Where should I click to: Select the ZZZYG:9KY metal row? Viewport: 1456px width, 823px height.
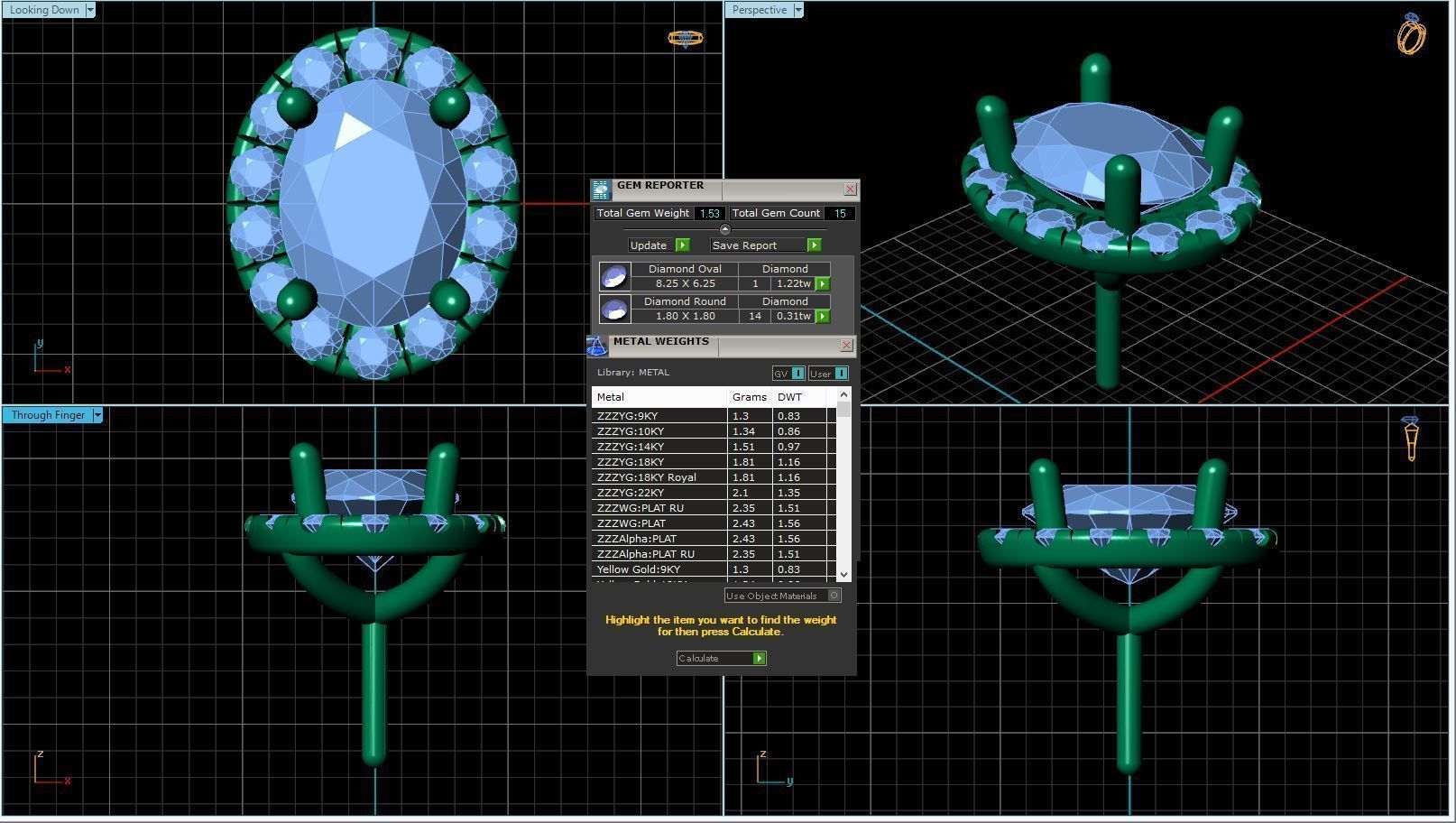[714, 416]
